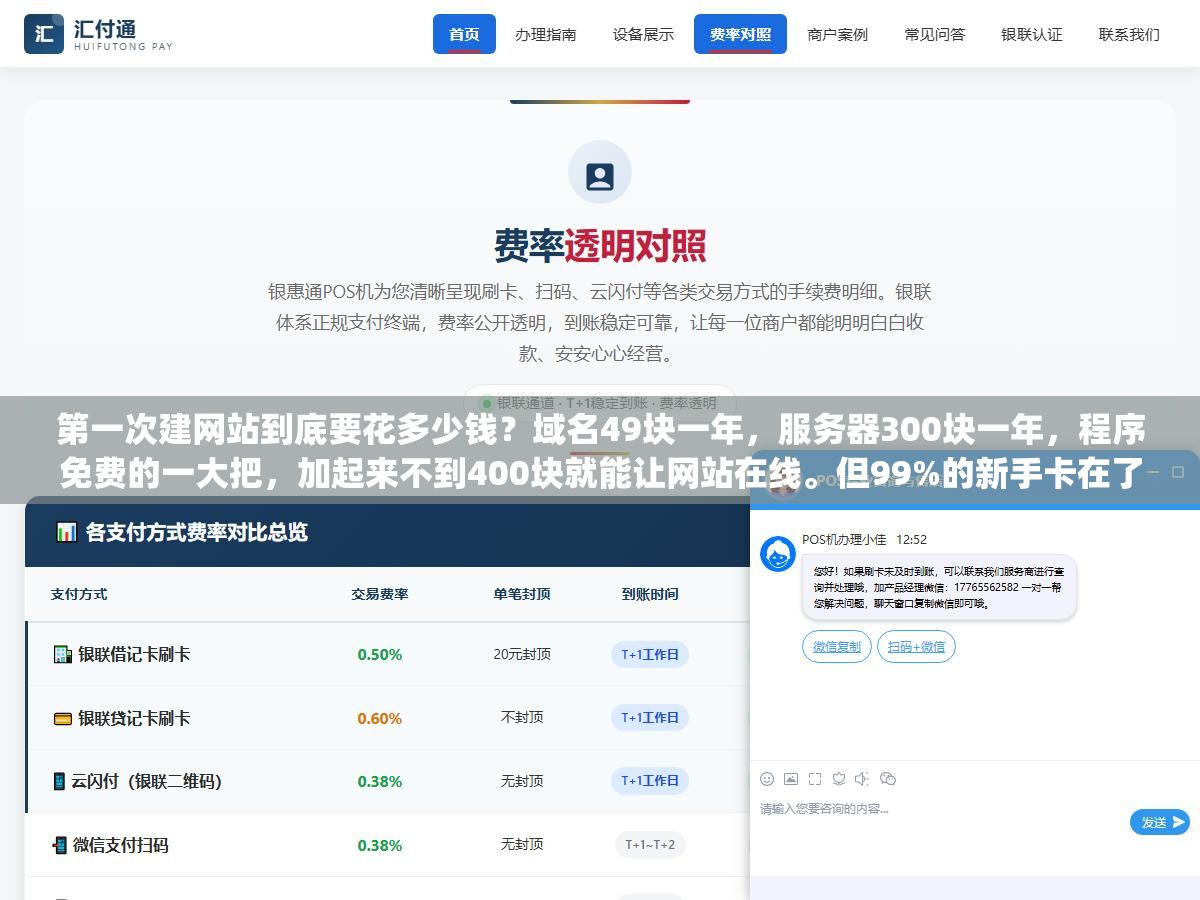This screenshot has width=1200, height=900.
Task: Click the 微信复制 button in chat
Action: tap(837, 647)
